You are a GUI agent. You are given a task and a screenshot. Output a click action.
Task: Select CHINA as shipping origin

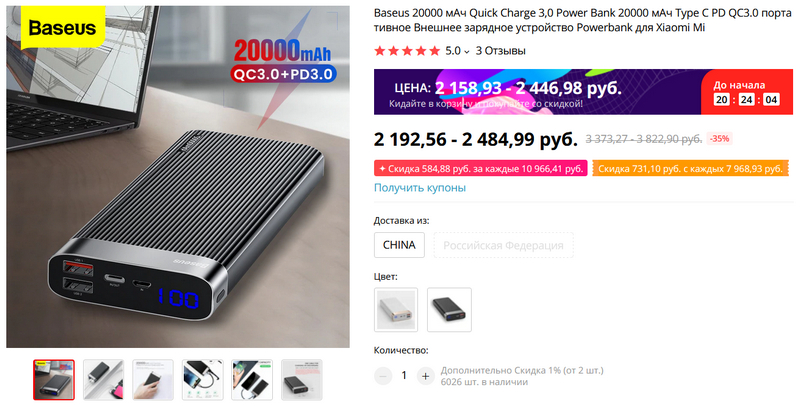click(399, 245)
